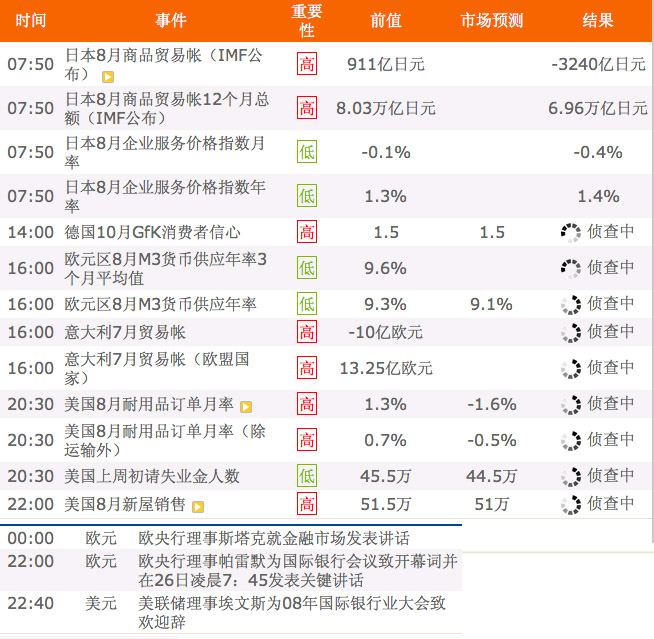Click event 美国8月耐用品订单月率（除运输外）
Image resolution: width=654 pixels, height=639 pixels.
165,440
